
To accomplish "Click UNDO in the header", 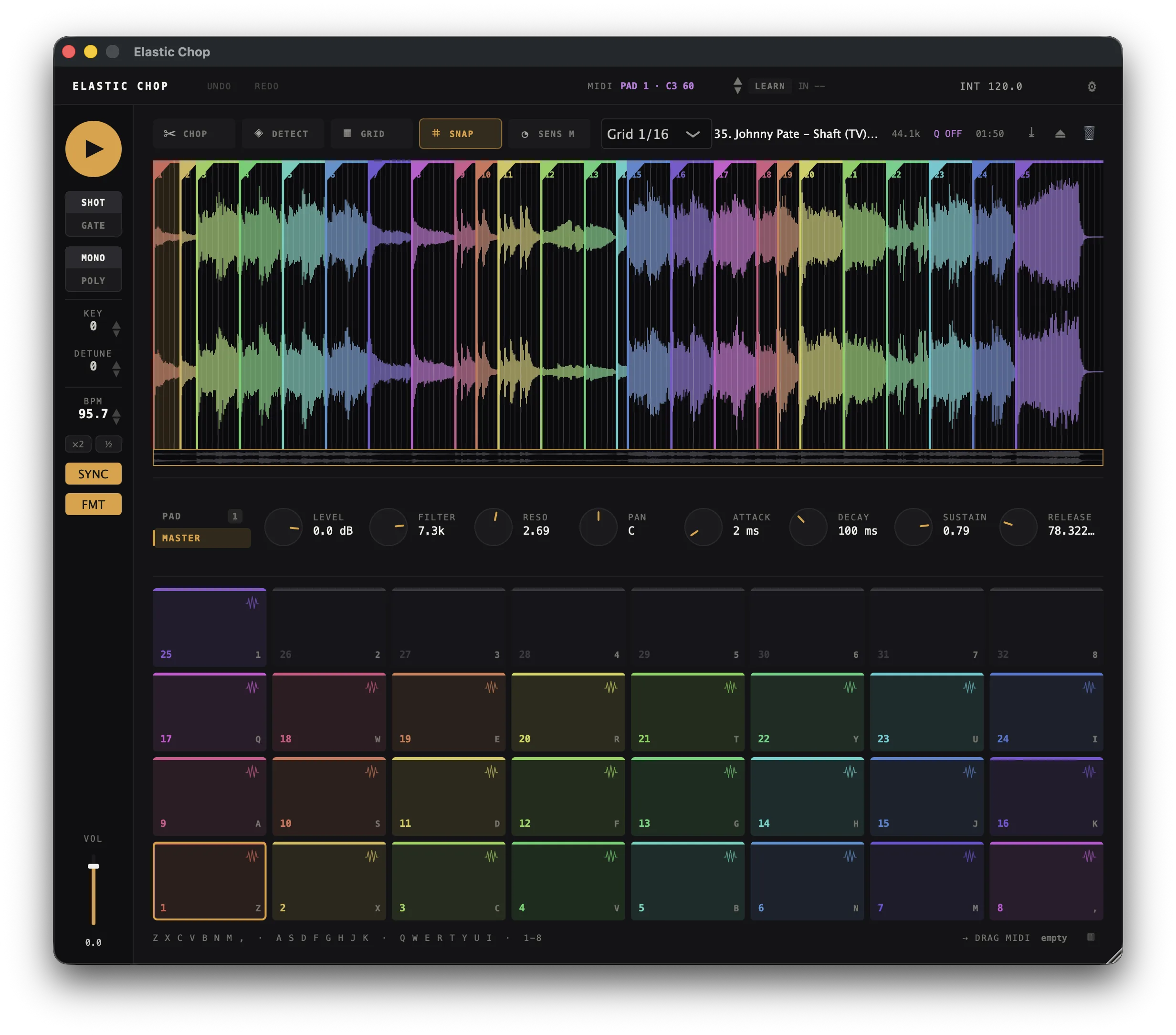I will click(x=219, y=86).
